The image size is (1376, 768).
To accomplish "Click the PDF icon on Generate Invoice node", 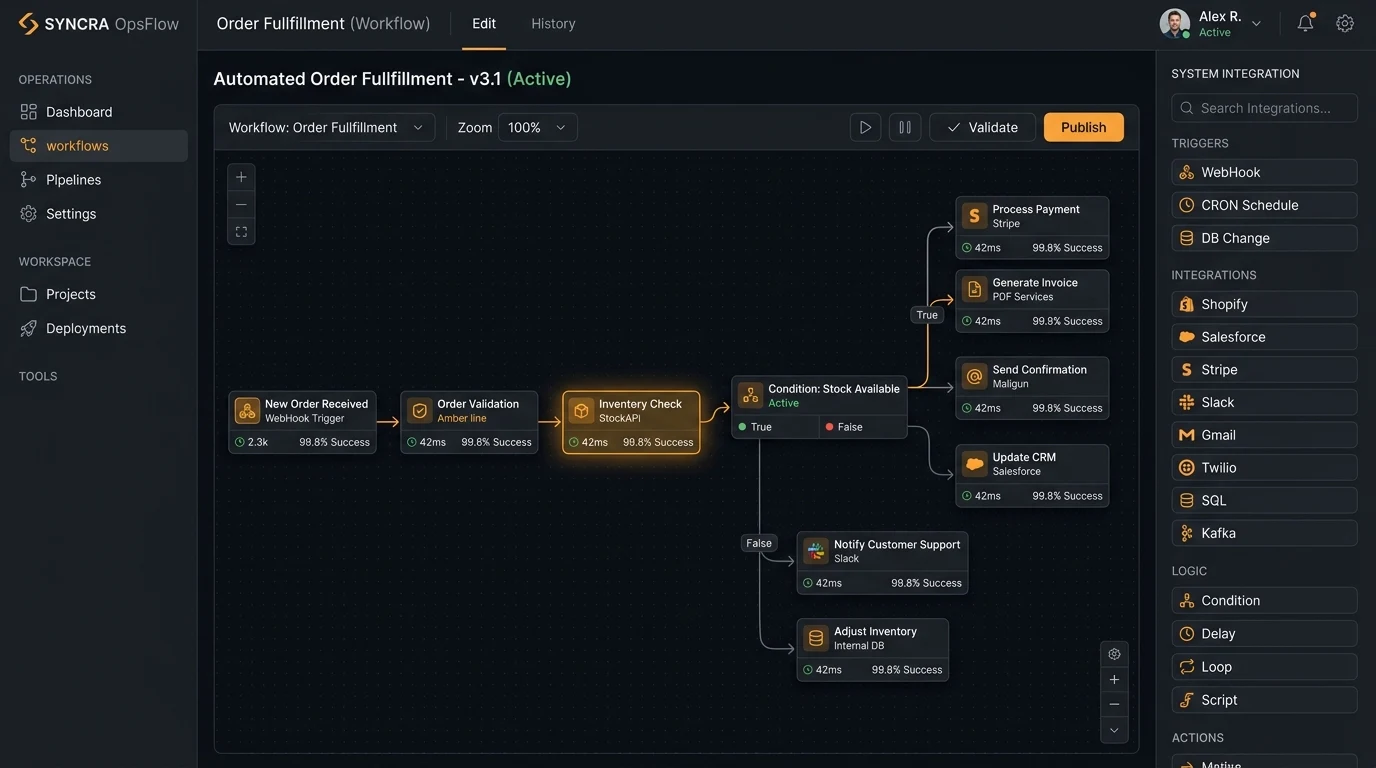I will (974, 289).
